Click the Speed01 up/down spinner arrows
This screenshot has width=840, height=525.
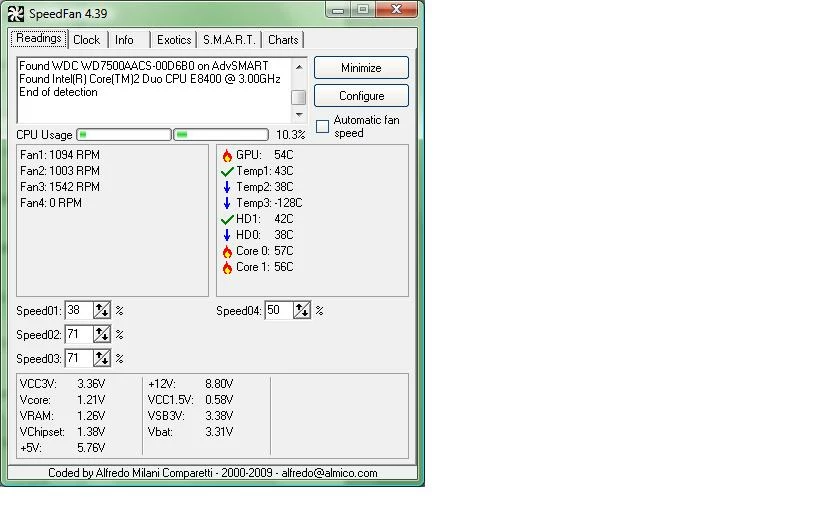tap(102, 310)
